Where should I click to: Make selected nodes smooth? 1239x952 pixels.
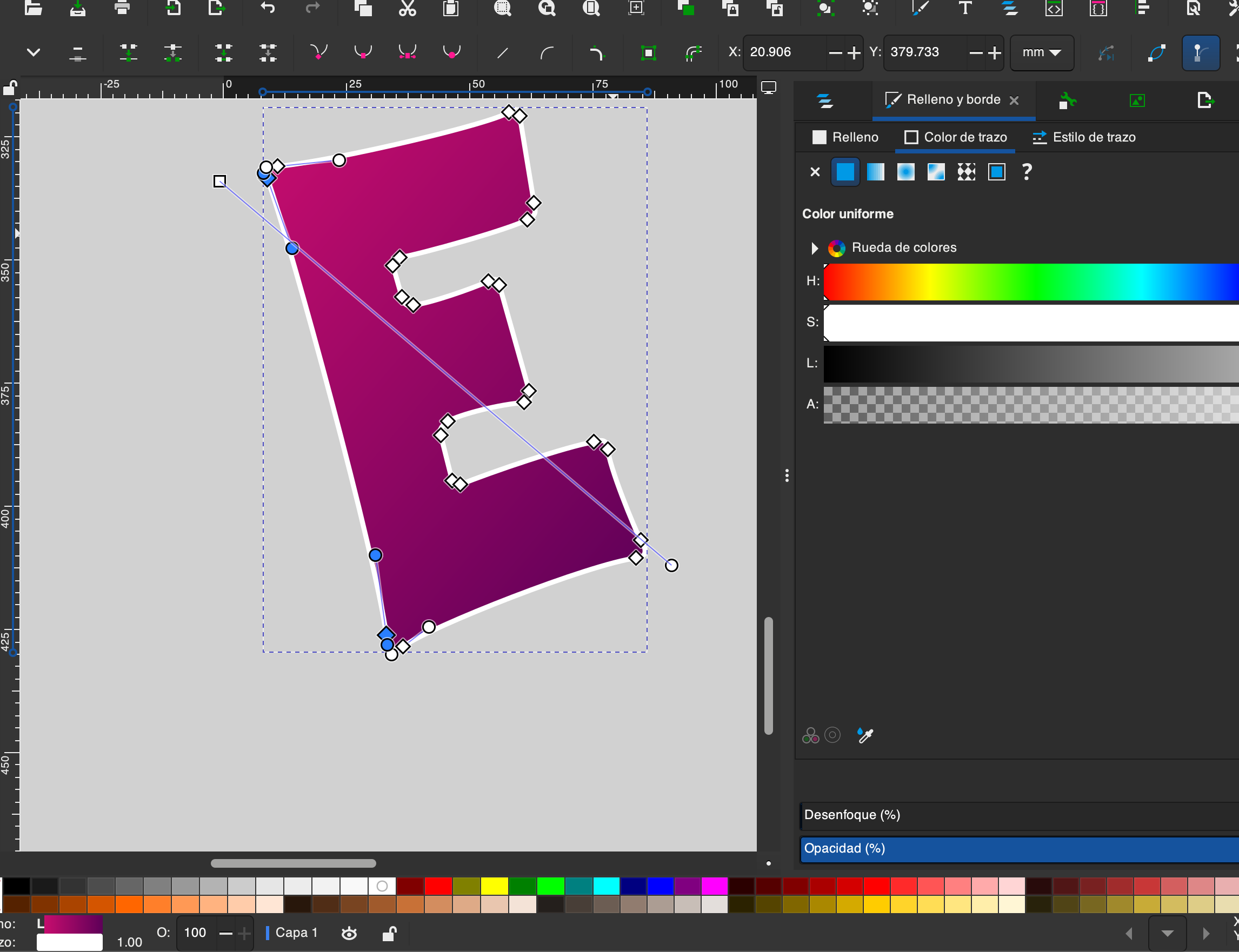point(363,53)
